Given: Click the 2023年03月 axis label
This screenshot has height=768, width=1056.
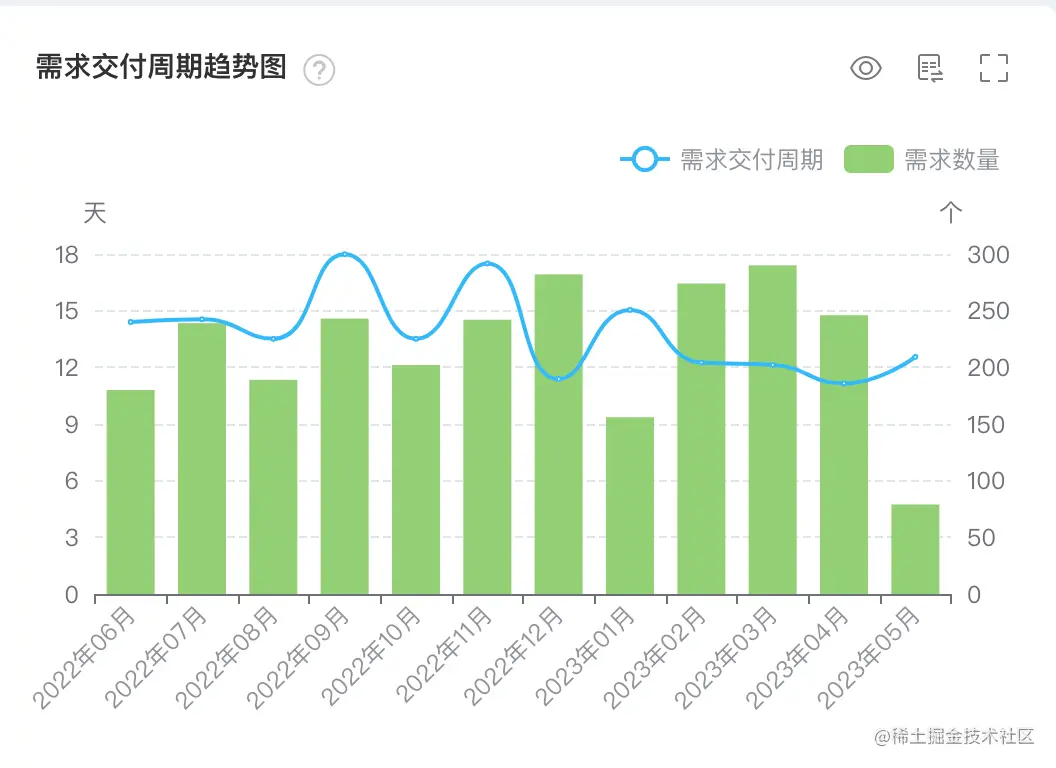Looking at the screenshot, I should [x=726, y=658].
